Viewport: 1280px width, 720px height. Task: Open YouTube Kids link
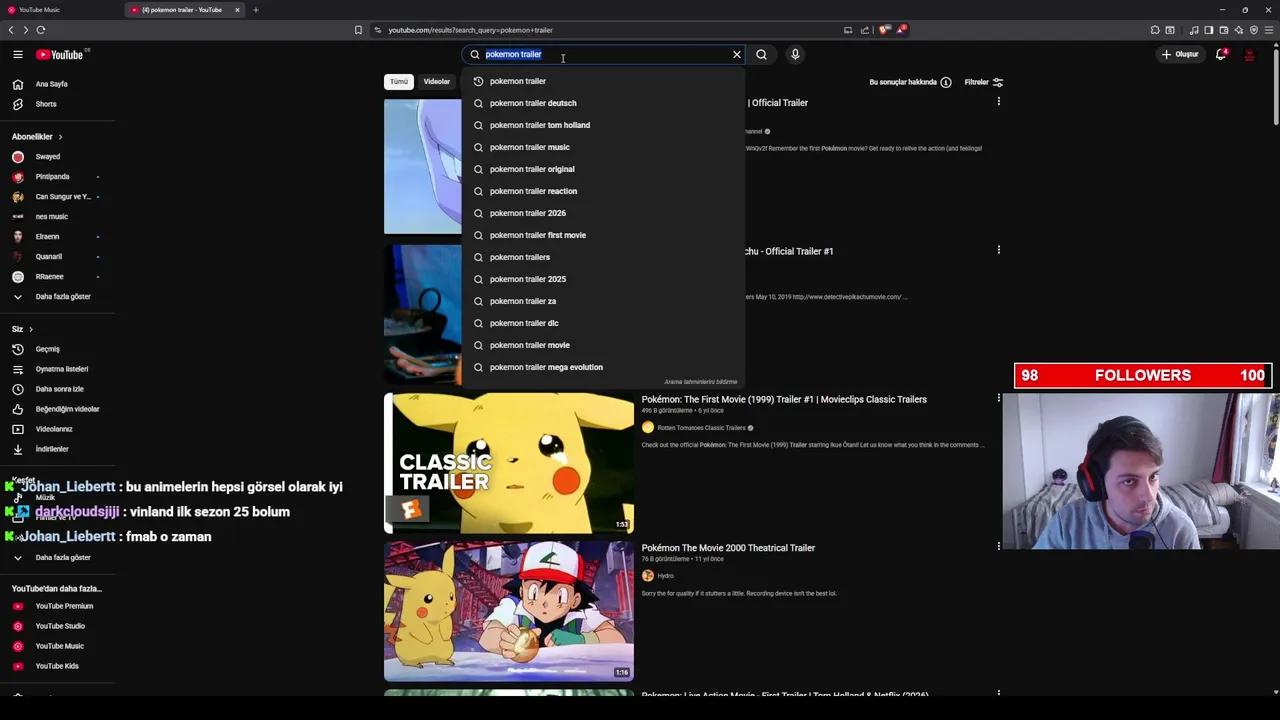point(57,666)
